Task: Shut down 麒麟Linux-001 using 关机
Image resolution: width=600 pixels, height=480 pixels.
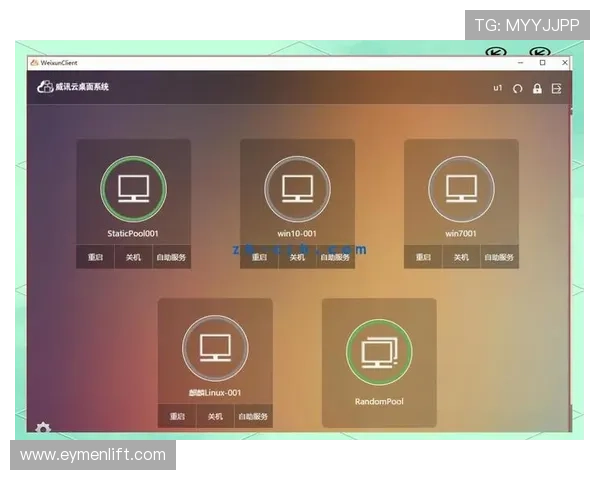Action: [215, 416]
